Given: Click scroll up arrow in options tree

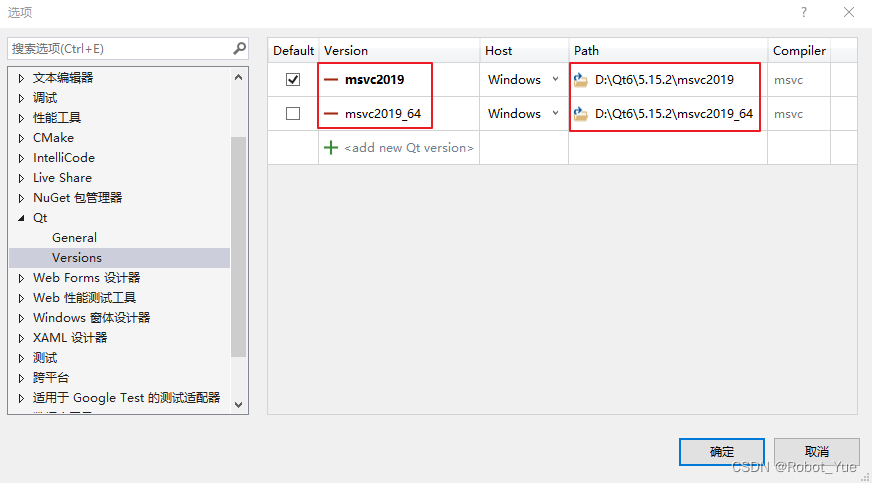Looking at the screenshot, I should pos(239,77).
